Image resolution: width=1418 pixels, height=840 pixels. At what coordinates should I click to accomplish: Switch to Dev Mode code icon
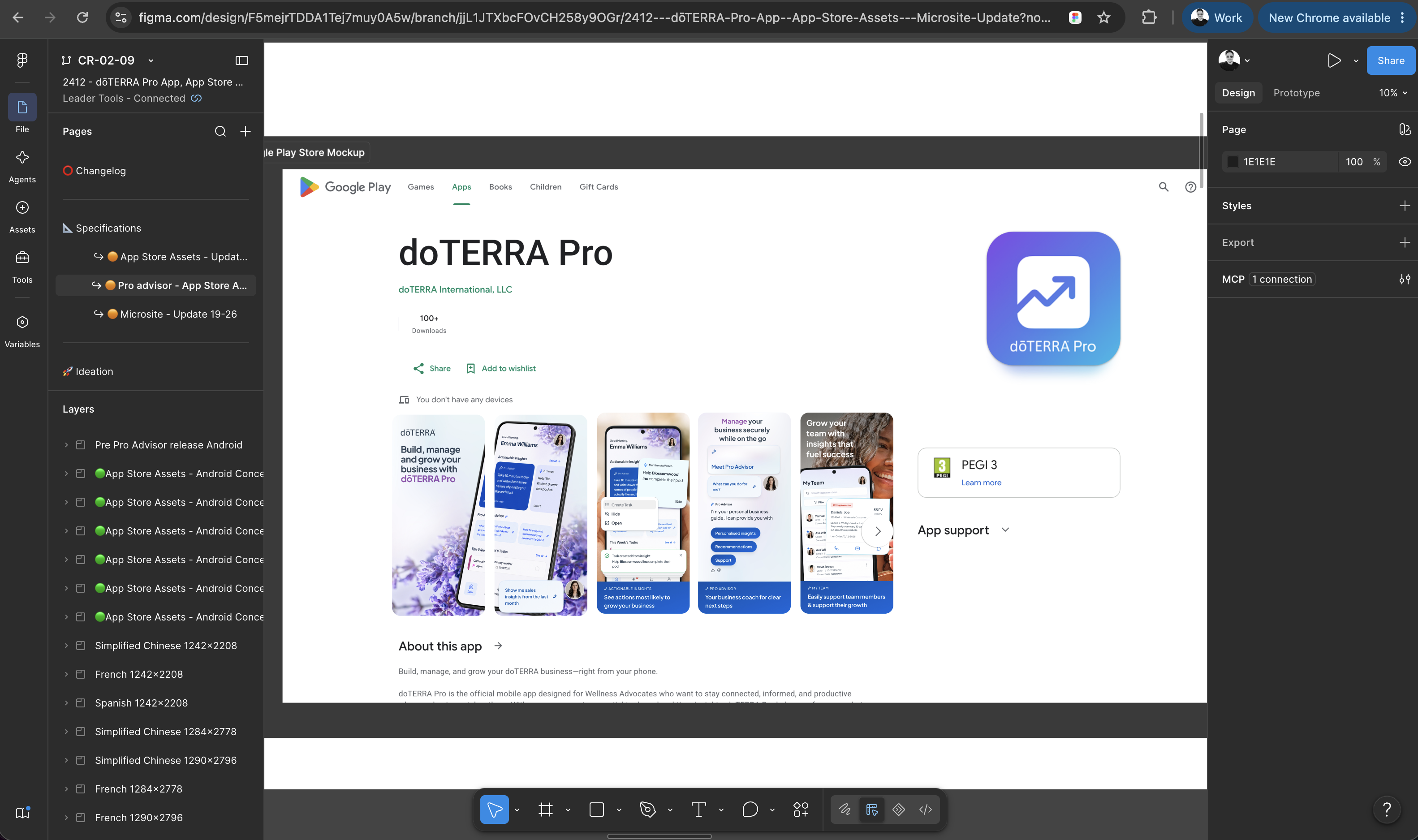(925, 810)
